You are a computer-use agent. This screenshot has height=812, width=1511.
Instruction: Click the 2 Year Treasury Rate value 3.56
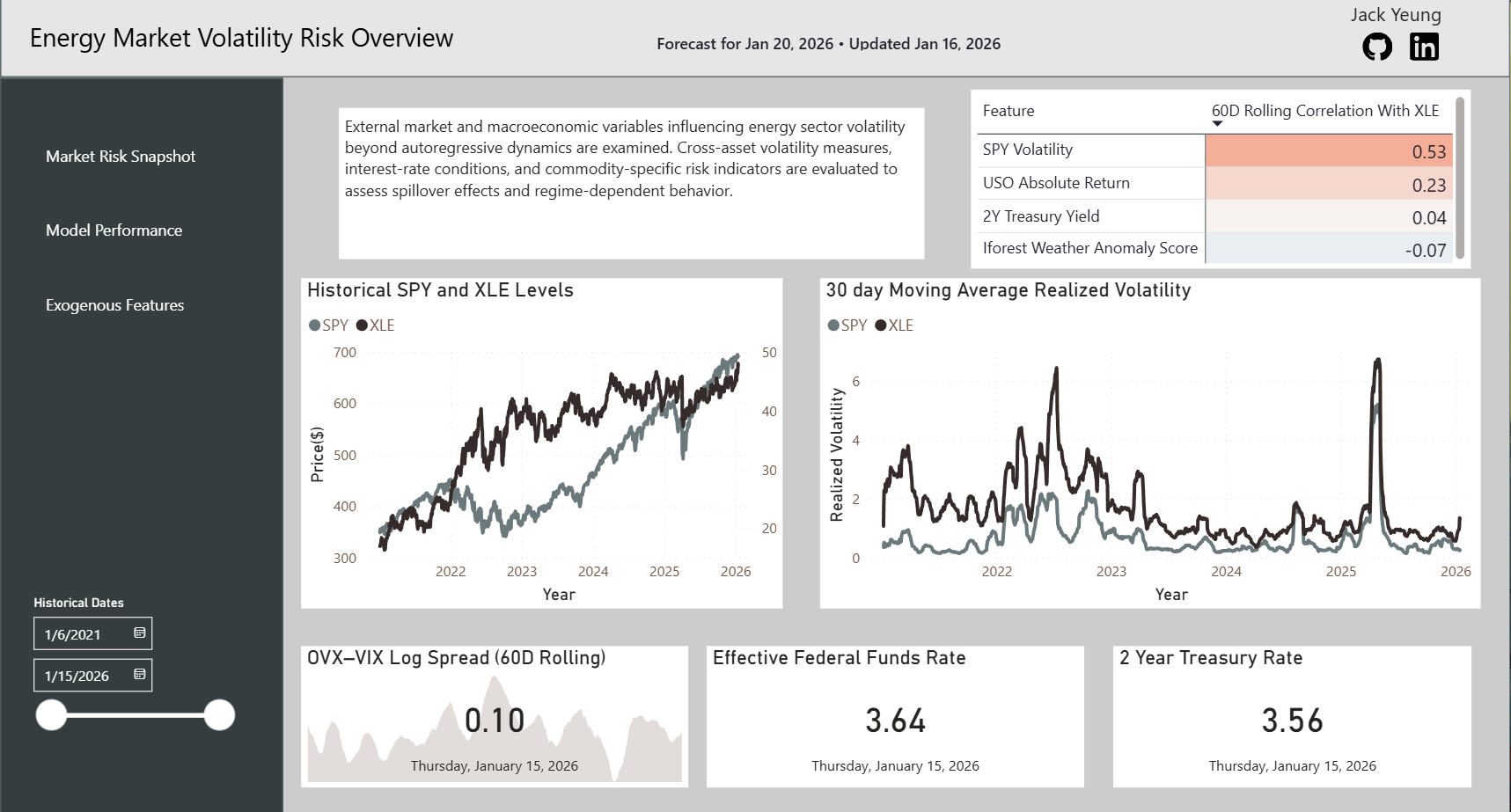pos(1293,721)
